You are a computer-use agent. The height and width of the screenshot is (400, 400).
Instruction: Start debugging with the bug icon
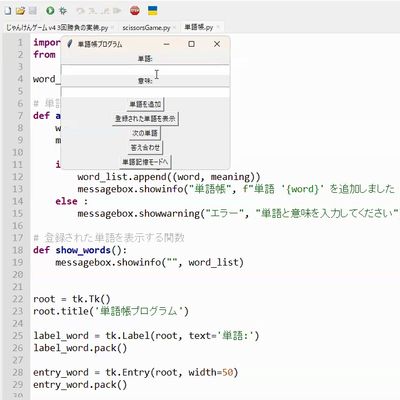pyautogui.click(x=63, y=11)
